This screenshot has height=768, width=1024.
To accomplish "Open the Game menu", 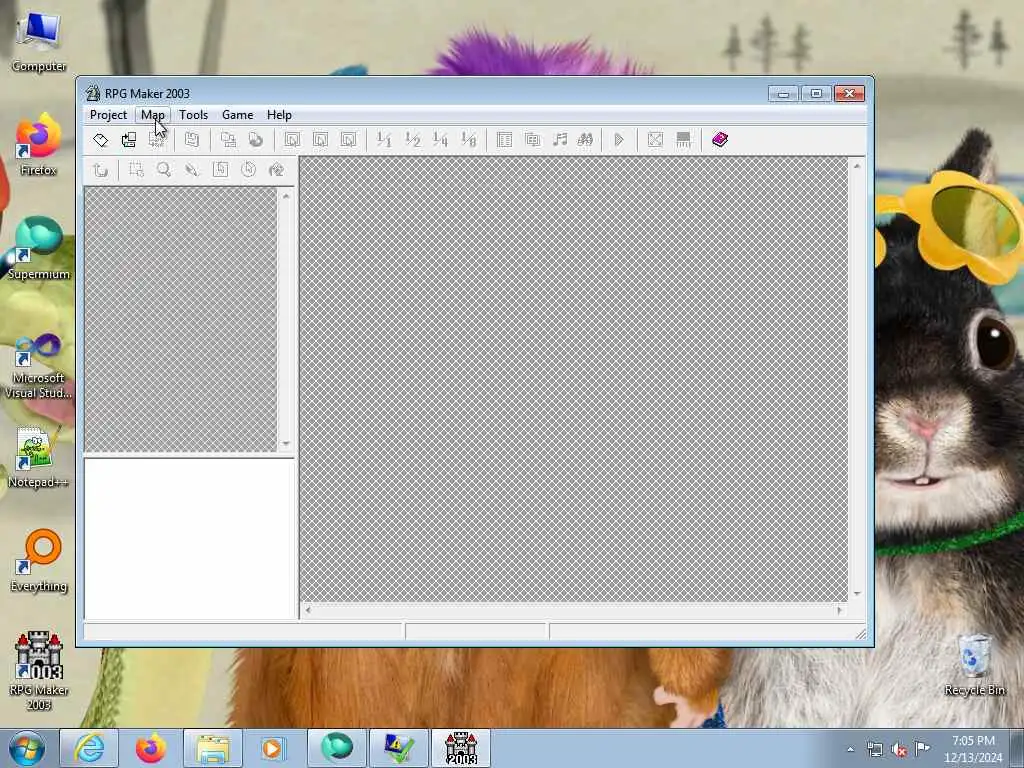I will [x=237, y=115].
